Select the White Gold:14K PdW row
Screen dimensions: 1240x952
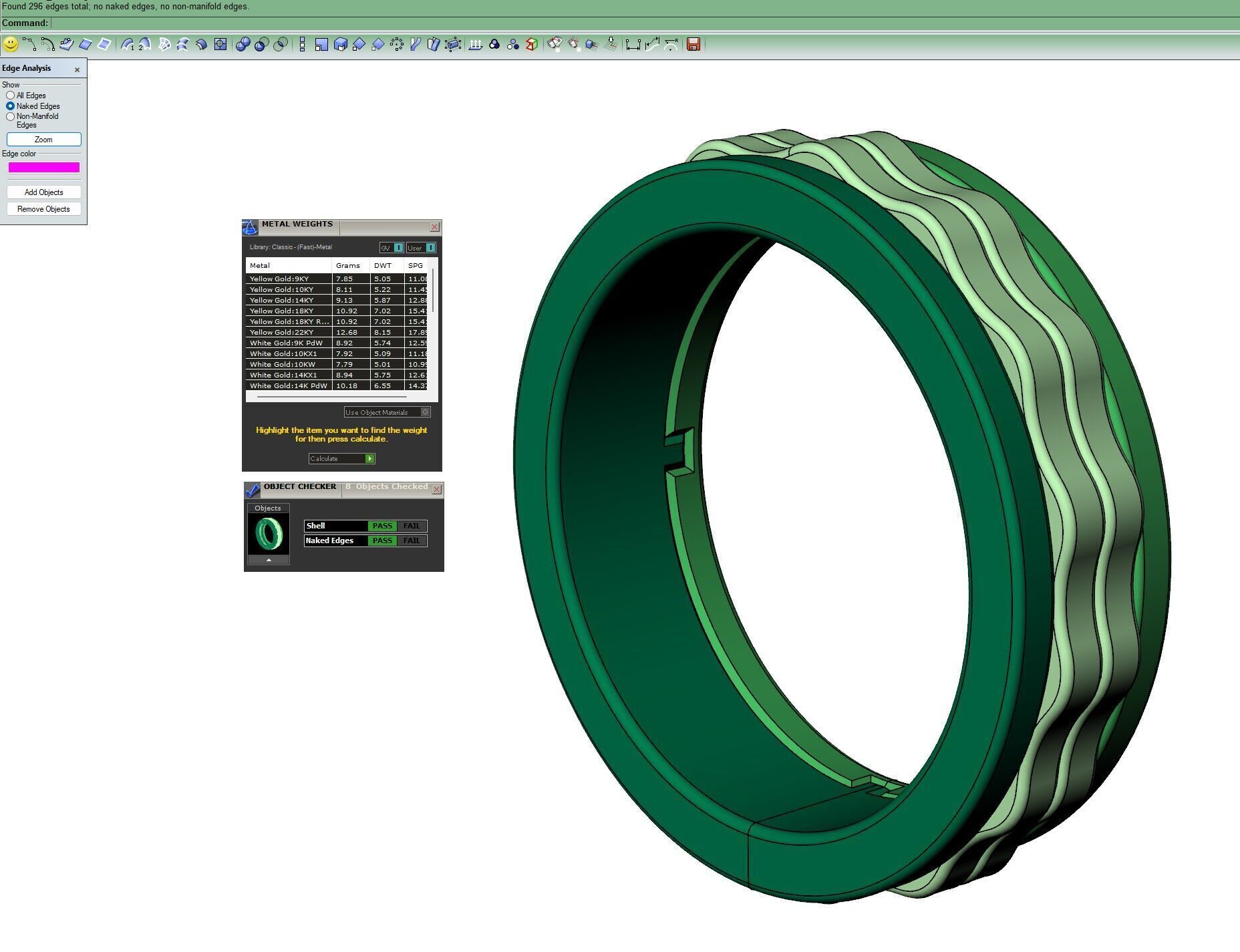click(337, 385)
